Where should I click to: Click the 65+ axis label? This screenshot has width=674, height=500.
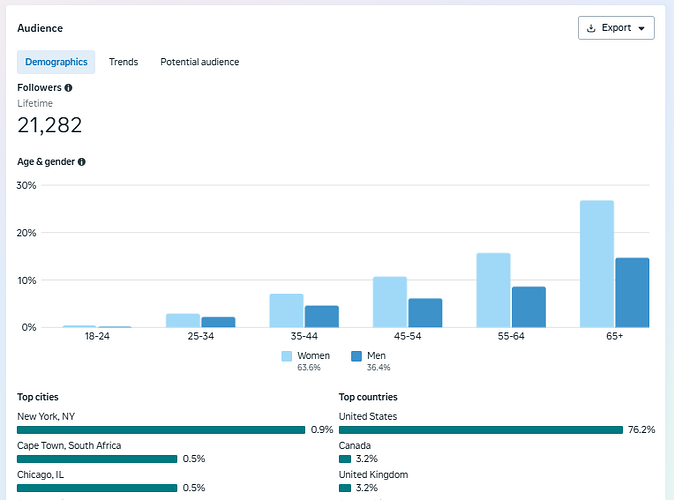[614, 336]
